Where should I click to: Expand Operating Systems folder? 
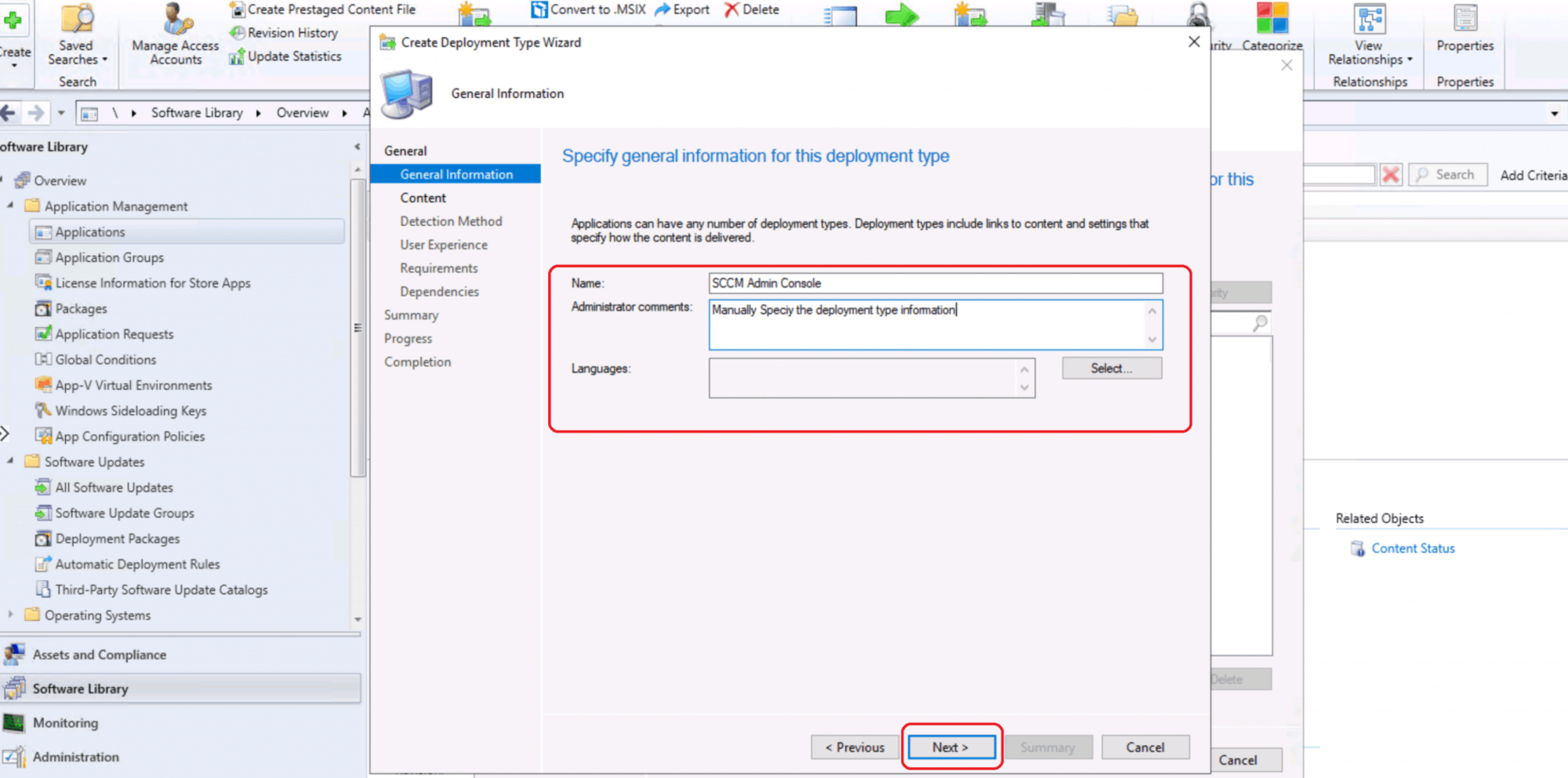[10, 615]
